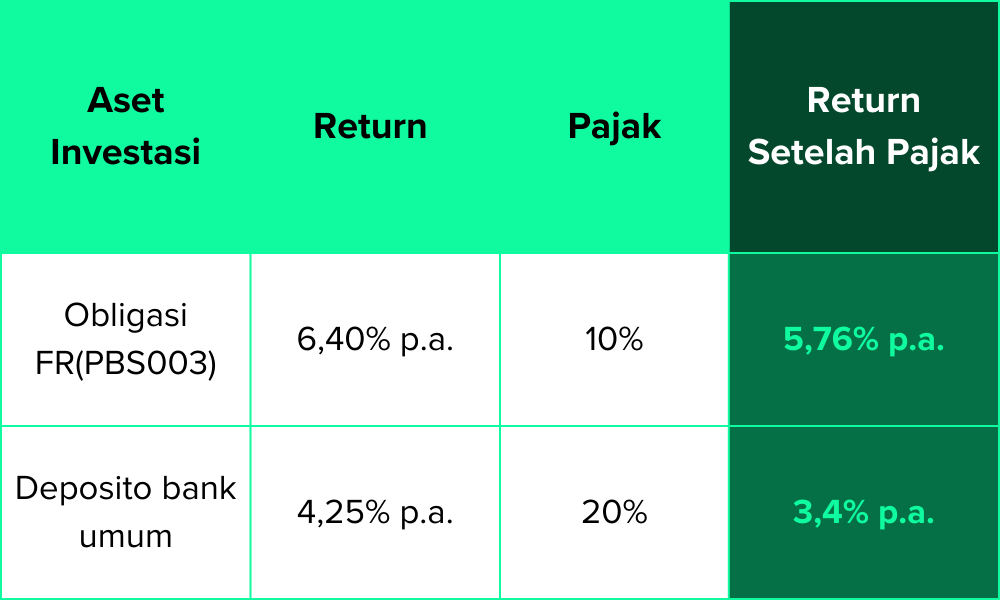Select the 6,40% p.a. return value

point(375,340)
